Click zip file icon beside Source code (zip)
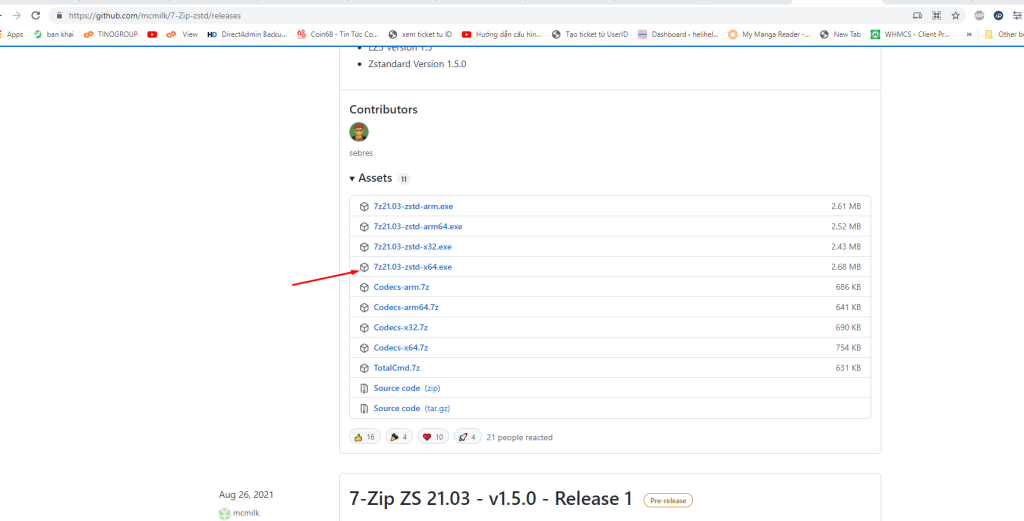The image size is (1024, 521). [x=364, y=388]
